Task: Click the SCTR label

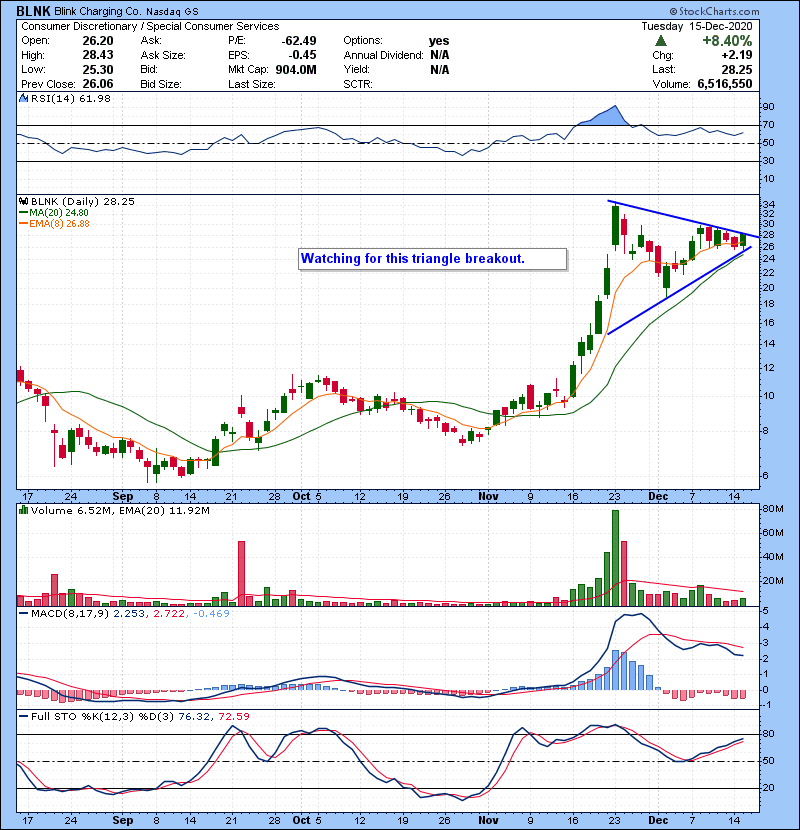Action: tap(358, 84)
